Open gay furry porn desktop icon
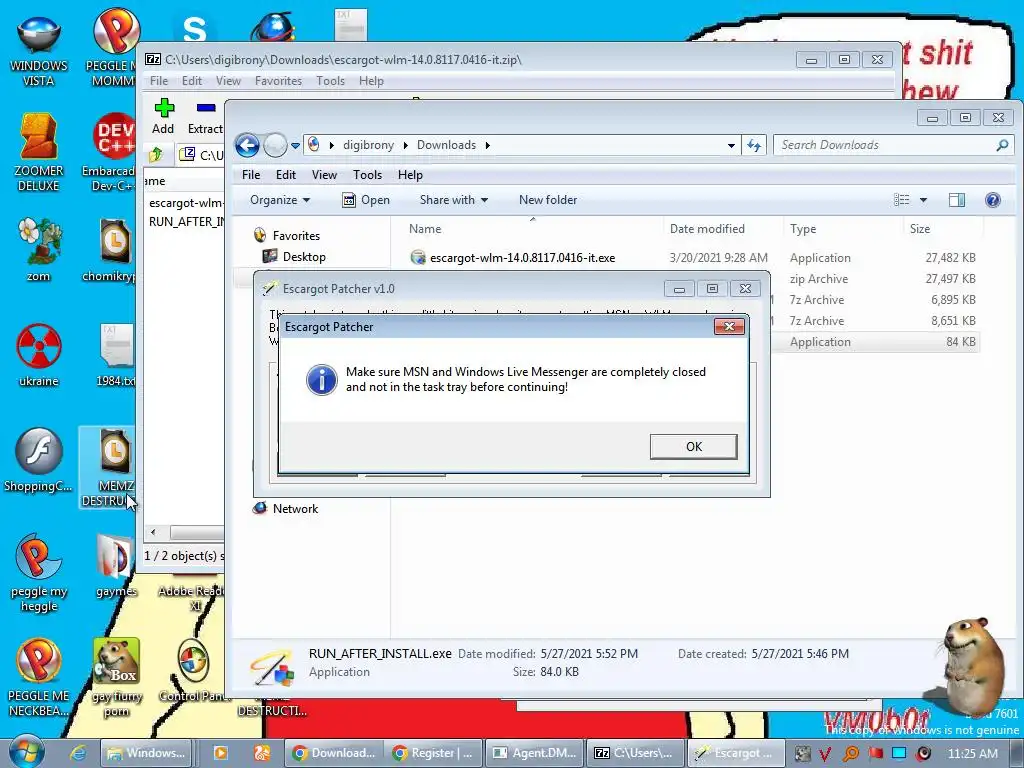This screenshot has height=768, width=1024. [116, 678]
